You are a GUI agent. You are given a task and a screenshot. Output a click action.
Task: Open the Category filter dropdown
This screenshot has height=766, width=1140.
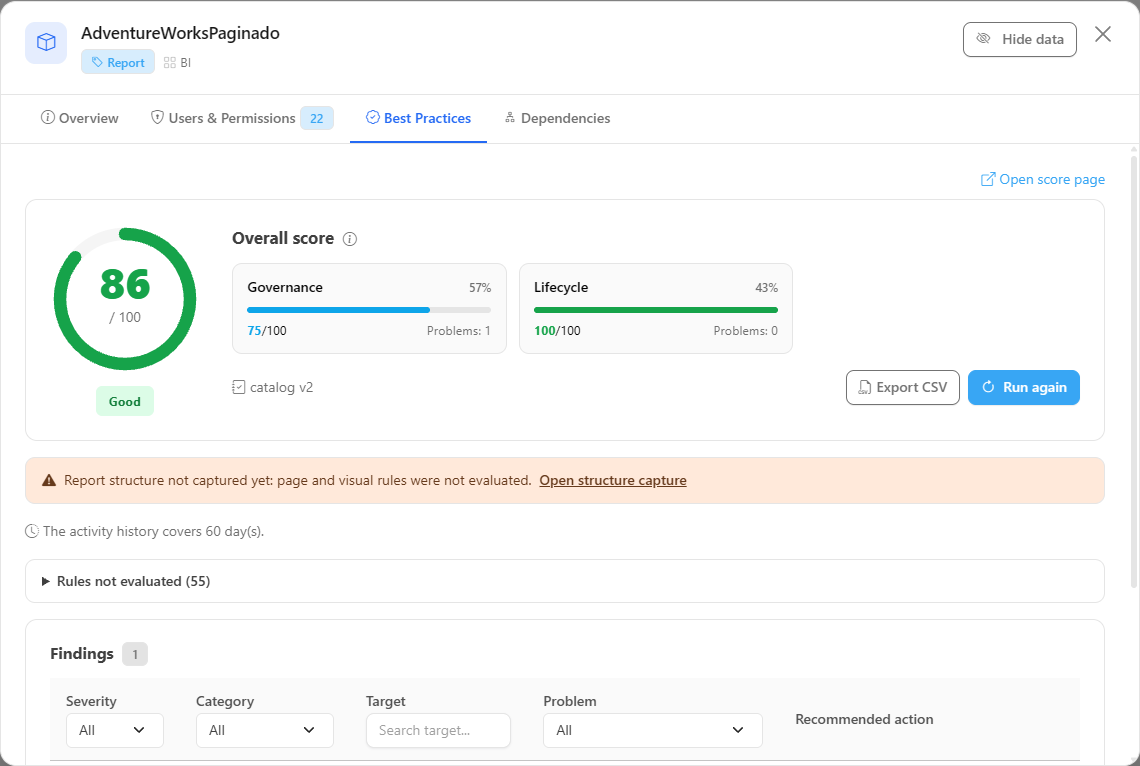pyautogui.click(x=265, y=730)
